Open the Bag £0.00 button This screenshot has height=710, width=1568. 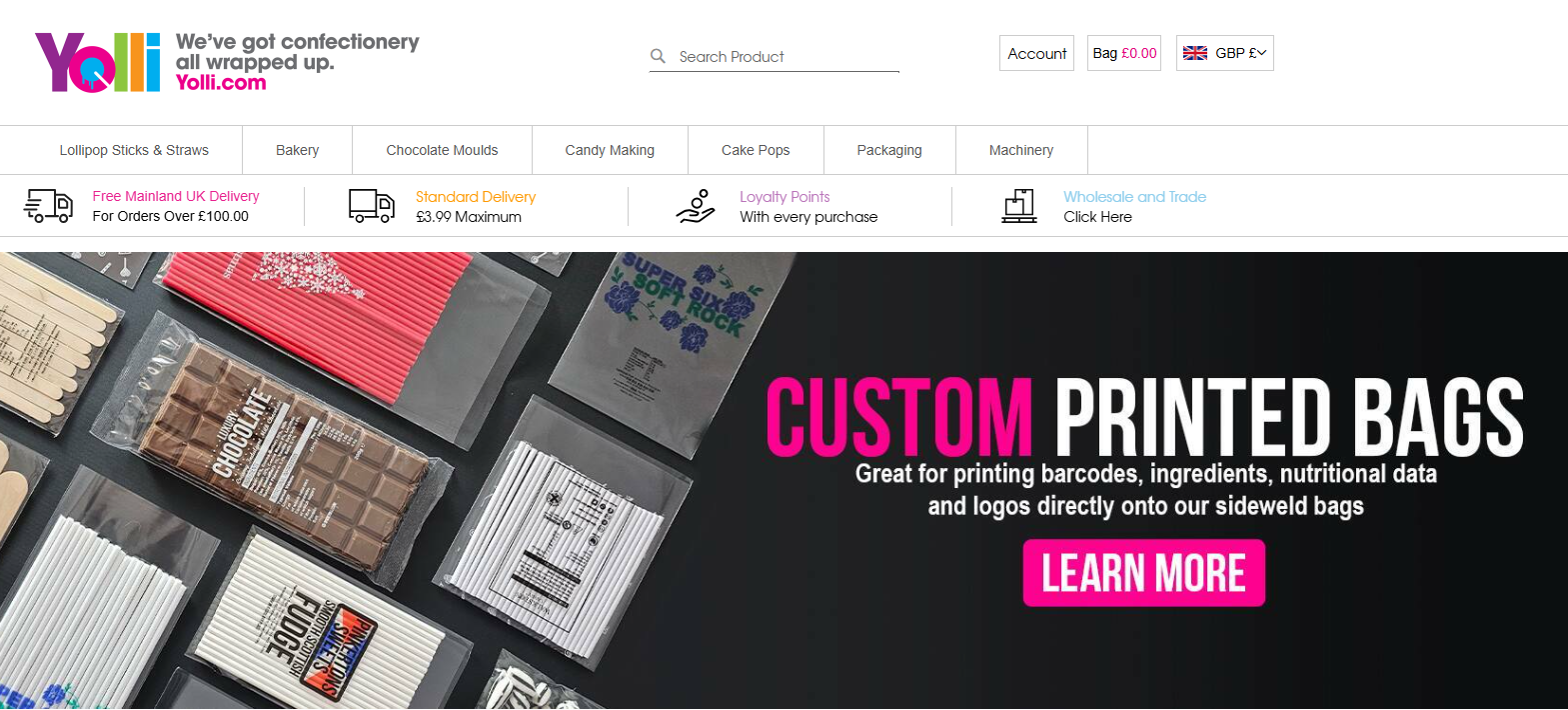pos(1124,53)
